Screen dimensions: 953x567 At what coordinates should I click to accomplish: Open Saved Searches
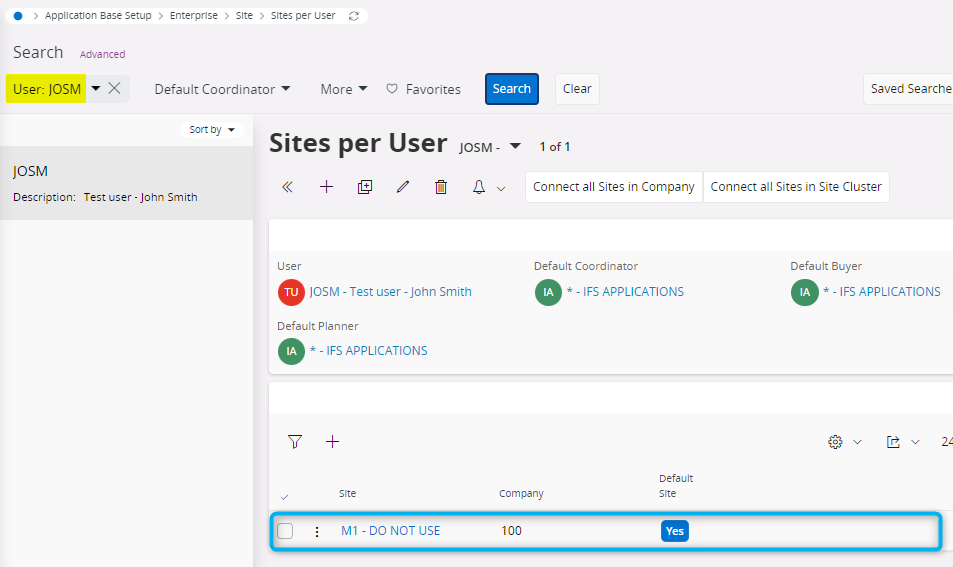click(x=909, y=89)
